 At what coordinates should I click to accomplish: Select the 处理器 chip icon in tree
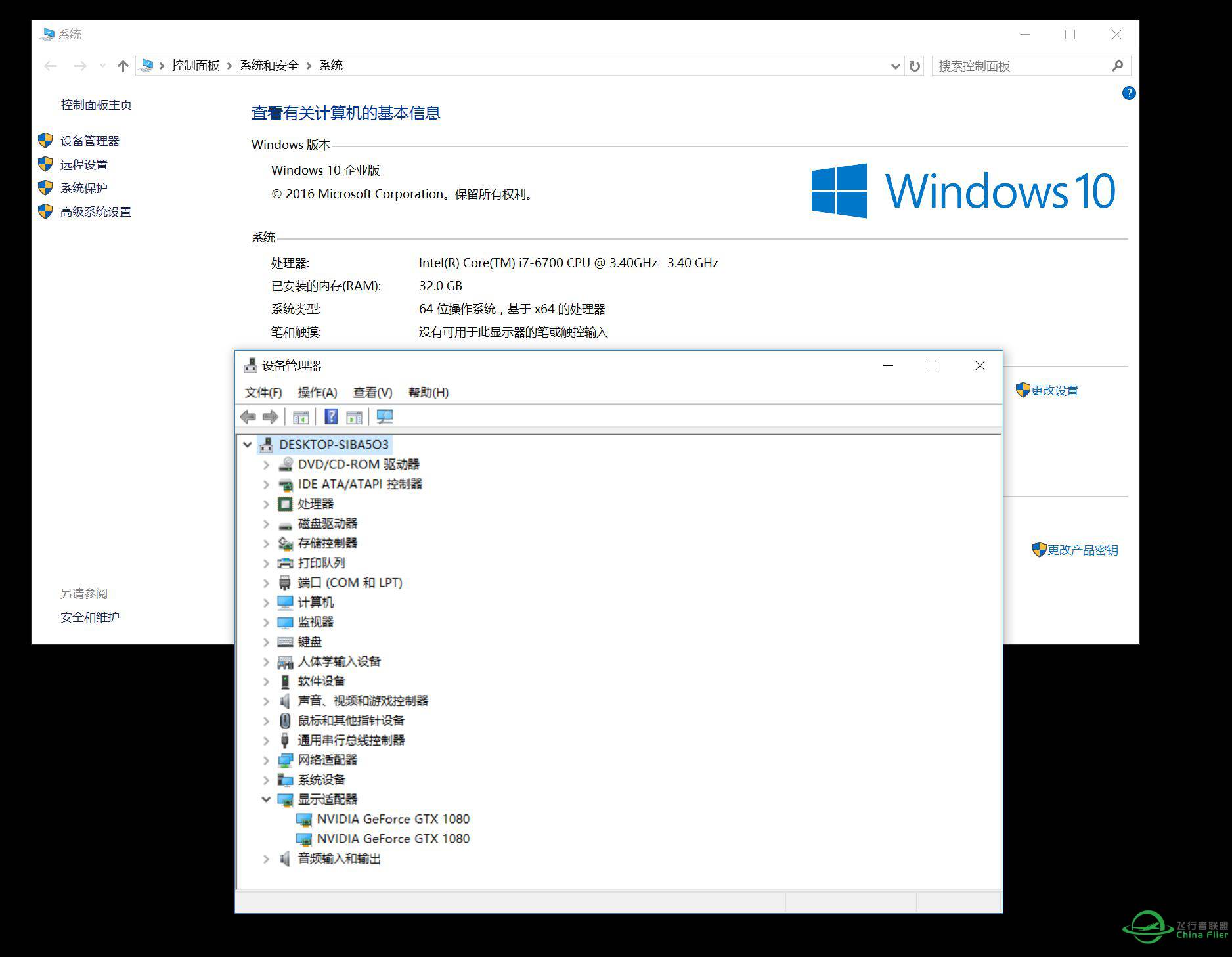[x=285, y=504]
